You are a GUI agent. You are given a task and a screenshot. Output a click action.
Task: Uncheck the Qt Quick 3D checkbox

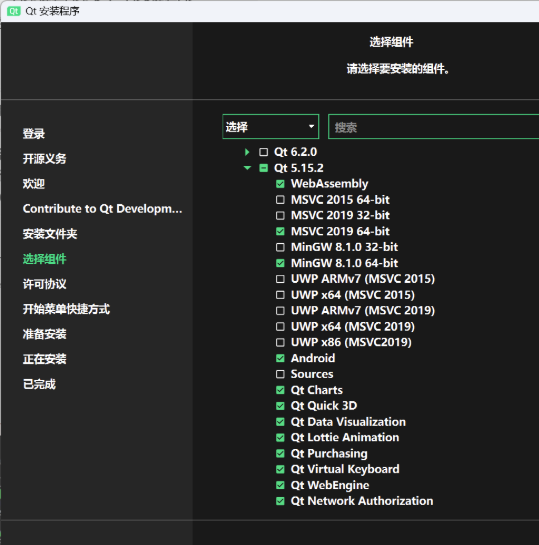[280, 406]
